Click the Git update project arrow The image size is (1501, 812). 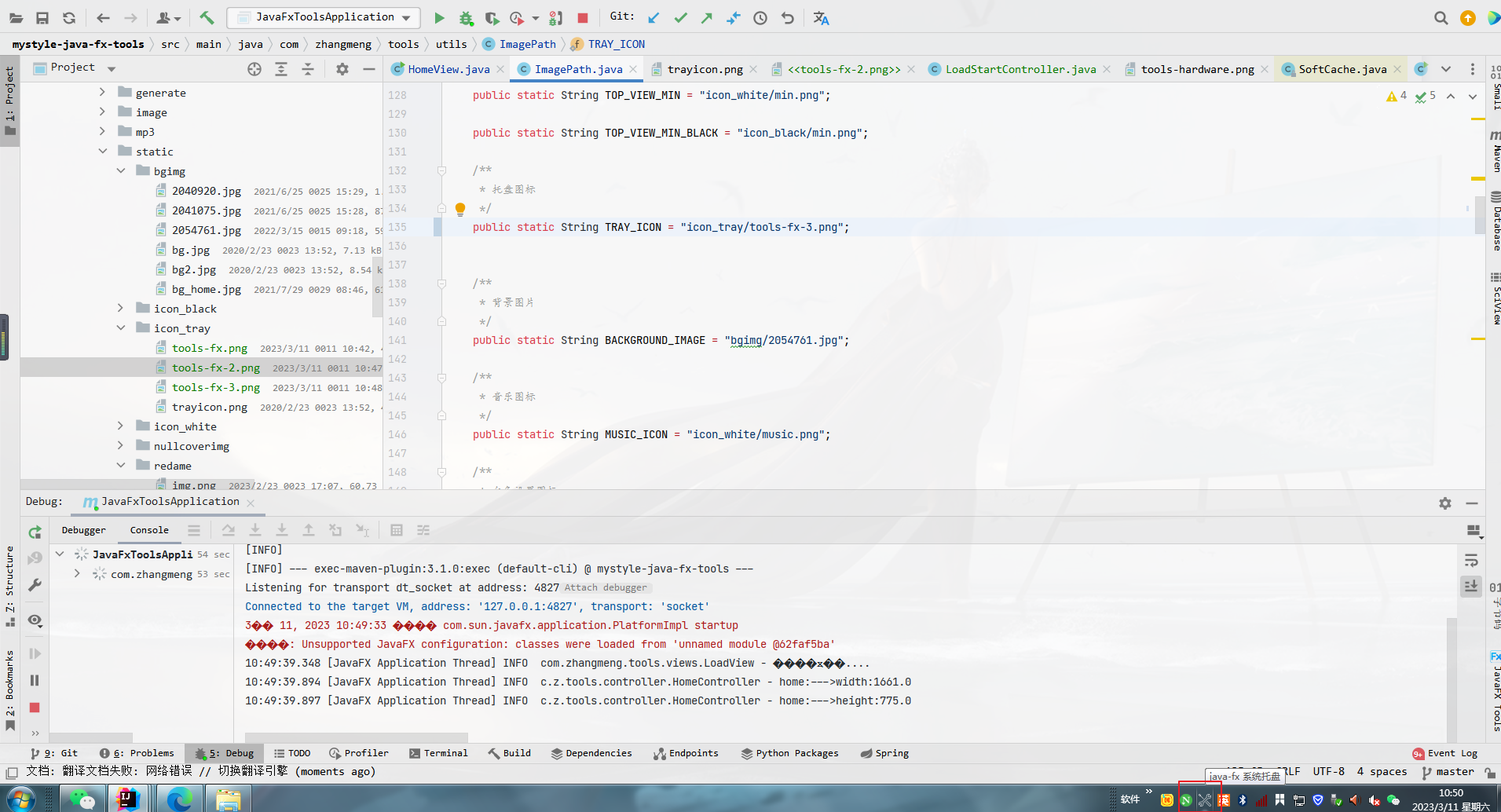(x=653, y=18)
